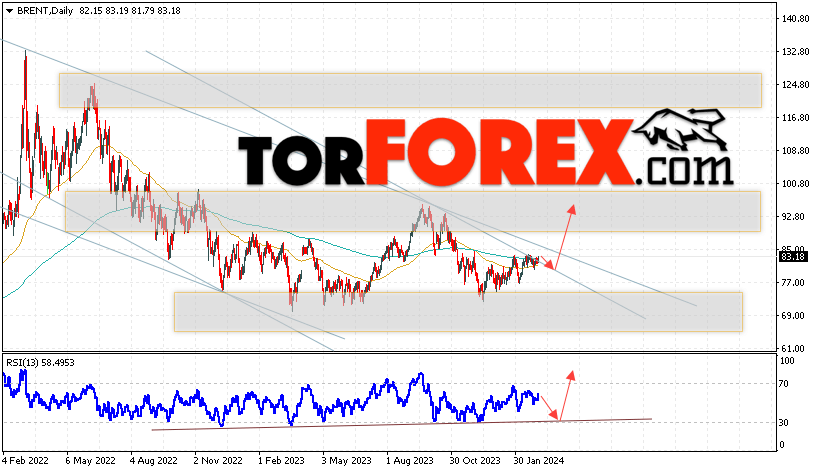816x472 pixels.
Task: Click the RSI scale value 30
Action: [784, 423]
